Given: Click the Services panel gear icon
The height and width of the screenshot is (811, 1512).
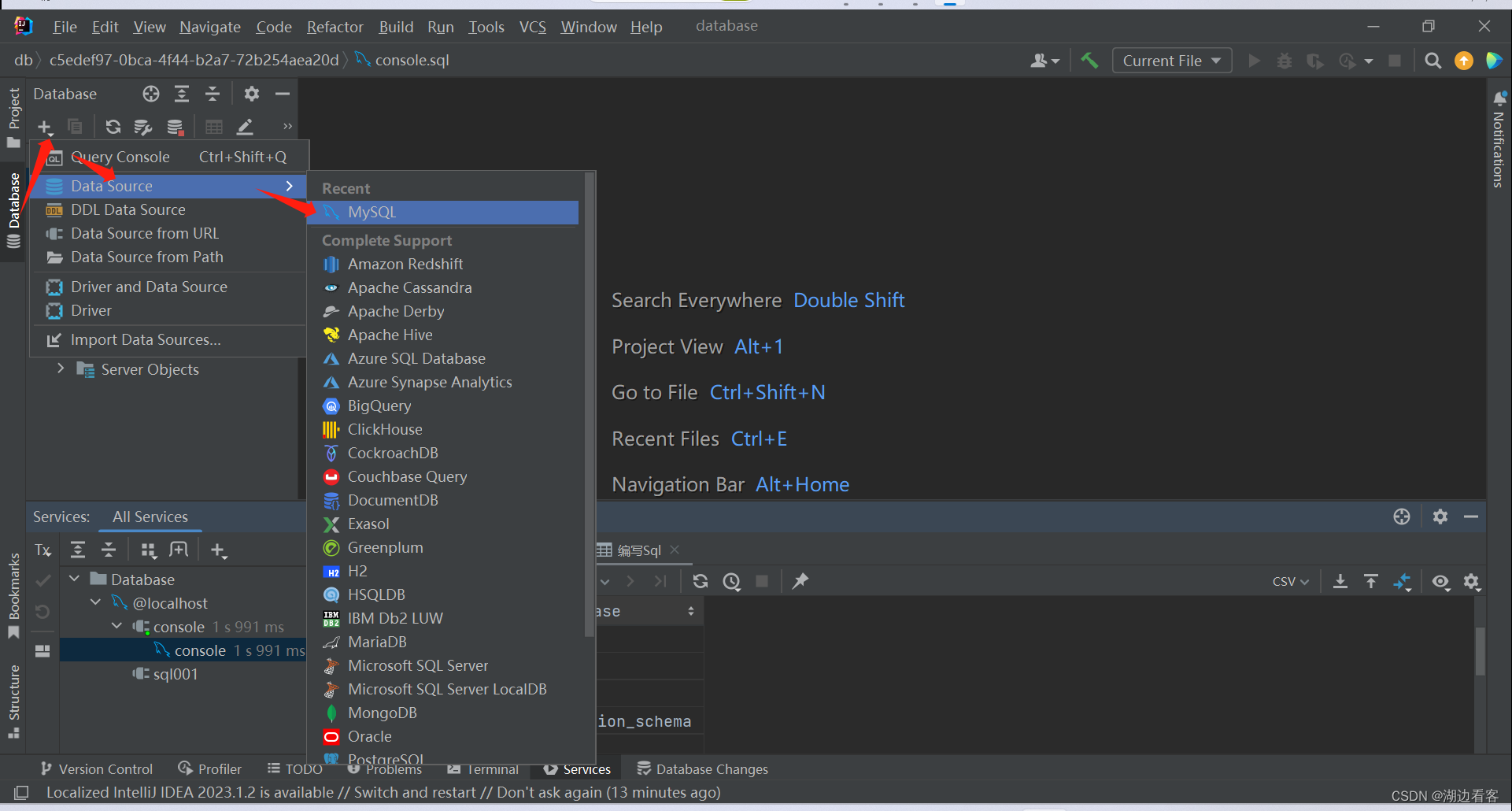Looking at the screenshot, I should tap(1440, 517).
